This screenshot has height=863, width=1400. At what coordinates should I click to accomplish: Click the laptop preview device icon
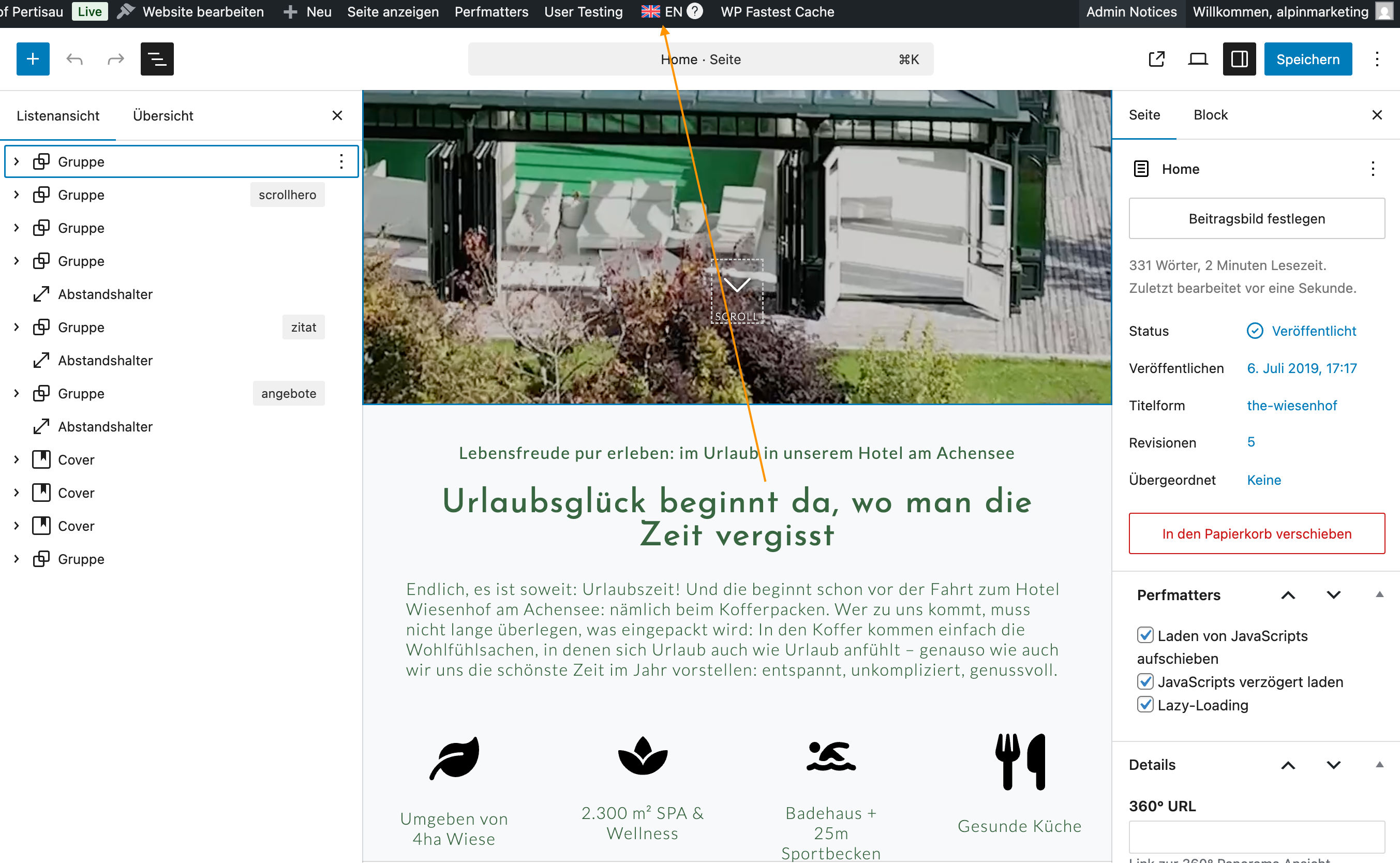(x=1197, y=59)
